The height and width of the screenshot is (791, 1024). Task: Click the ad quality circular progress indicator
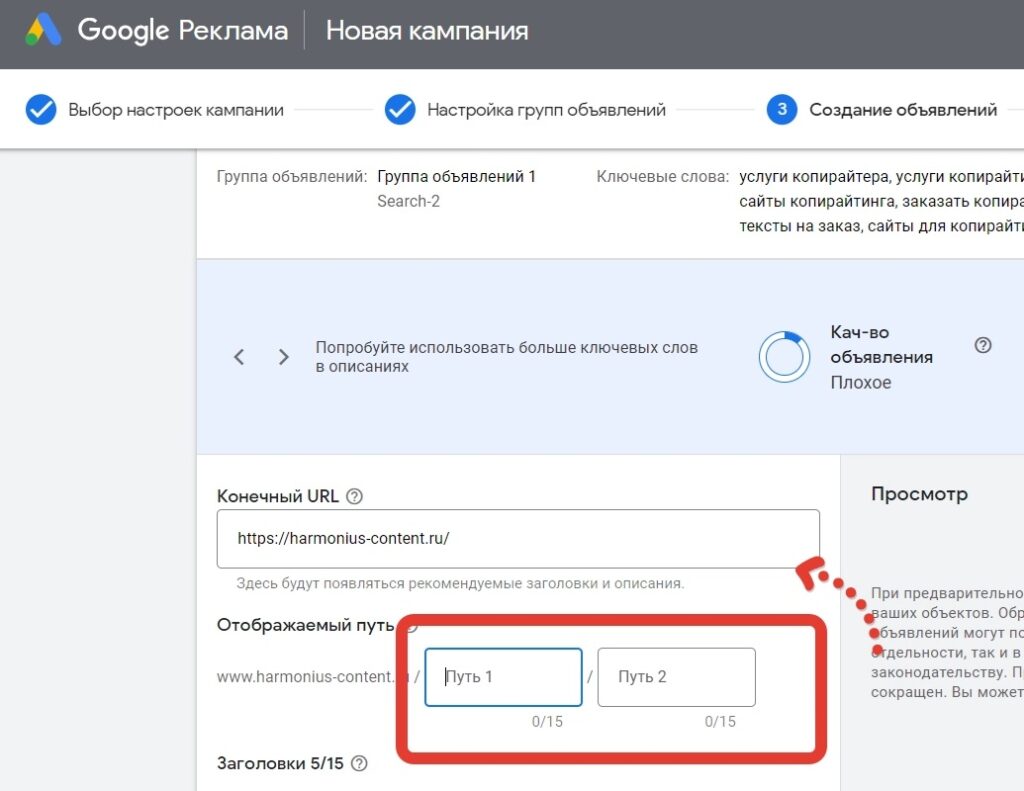pyautogui.click(x=784, y=357)
